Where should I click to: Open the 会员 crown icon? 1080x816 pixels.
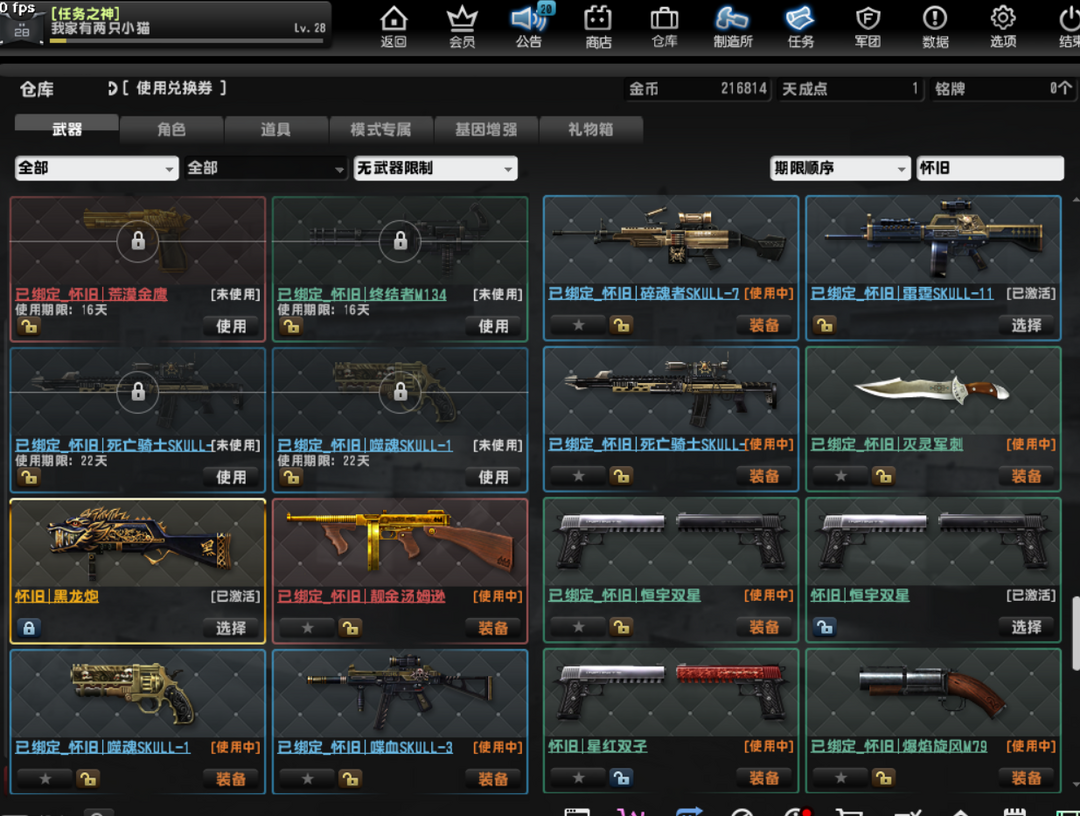(x=461, y=27)
